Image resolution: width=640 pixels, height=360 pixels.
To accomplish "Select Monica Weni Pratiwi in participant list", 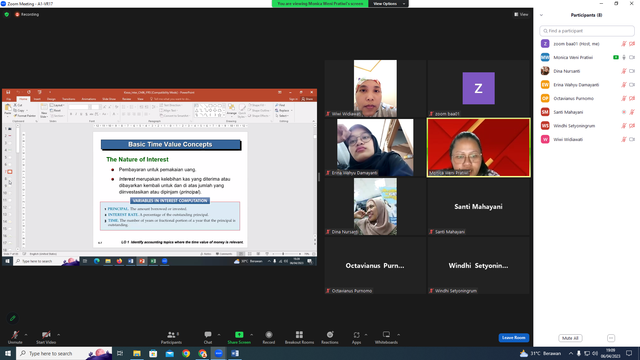I will [x=587, y=58].
